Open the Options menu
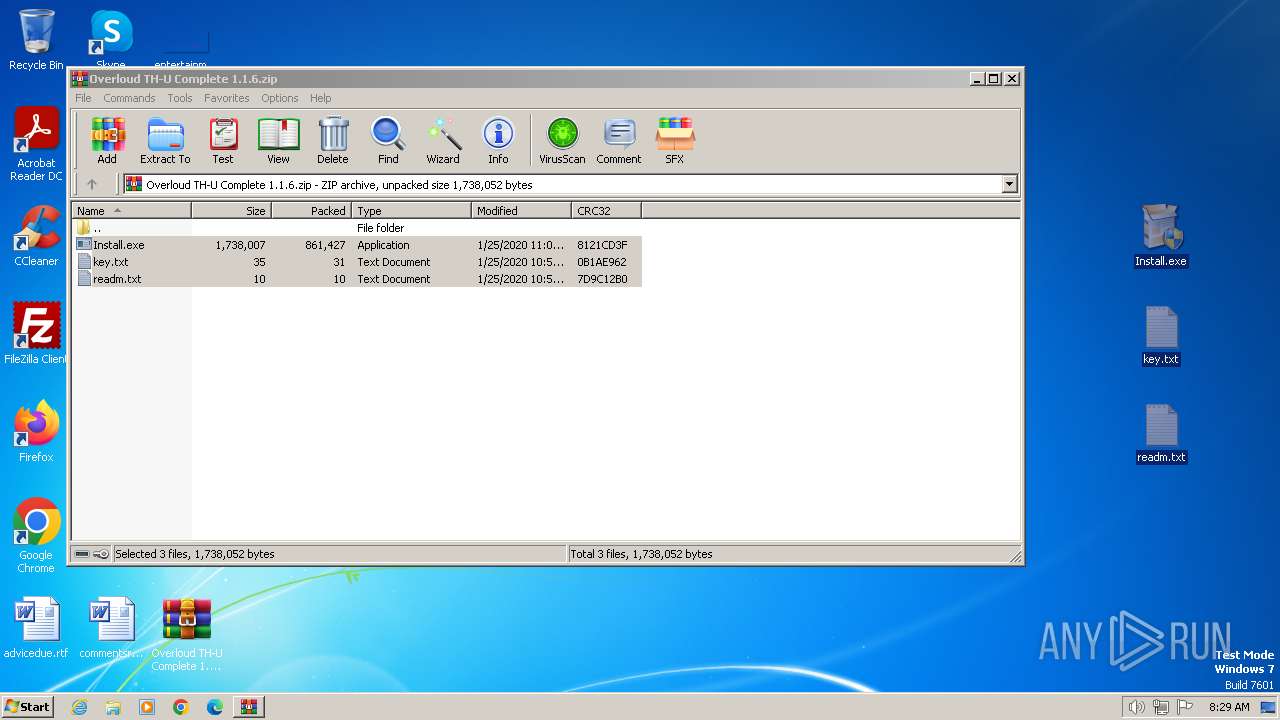 [x=280, y=98]
